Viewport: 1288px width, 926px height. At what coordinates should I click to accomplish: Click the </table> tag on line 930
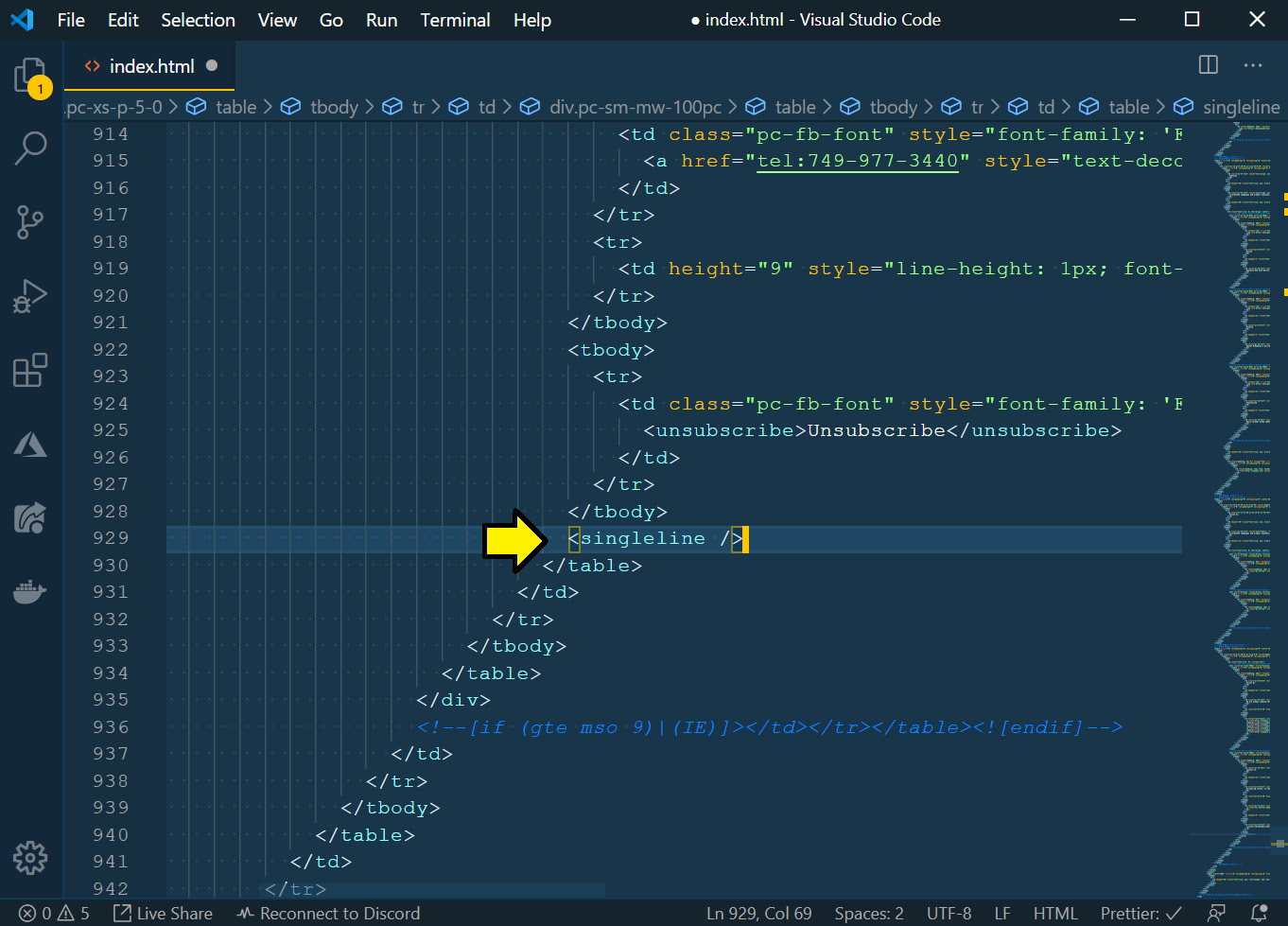(x=593, y=566)
